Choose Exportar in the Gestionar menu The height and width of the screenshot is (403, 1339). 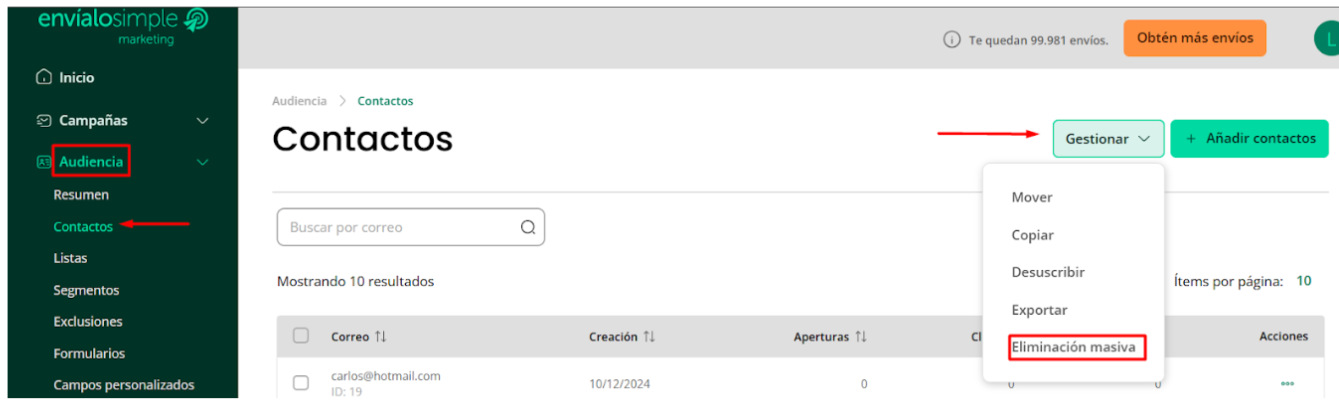coord(1039,310)
